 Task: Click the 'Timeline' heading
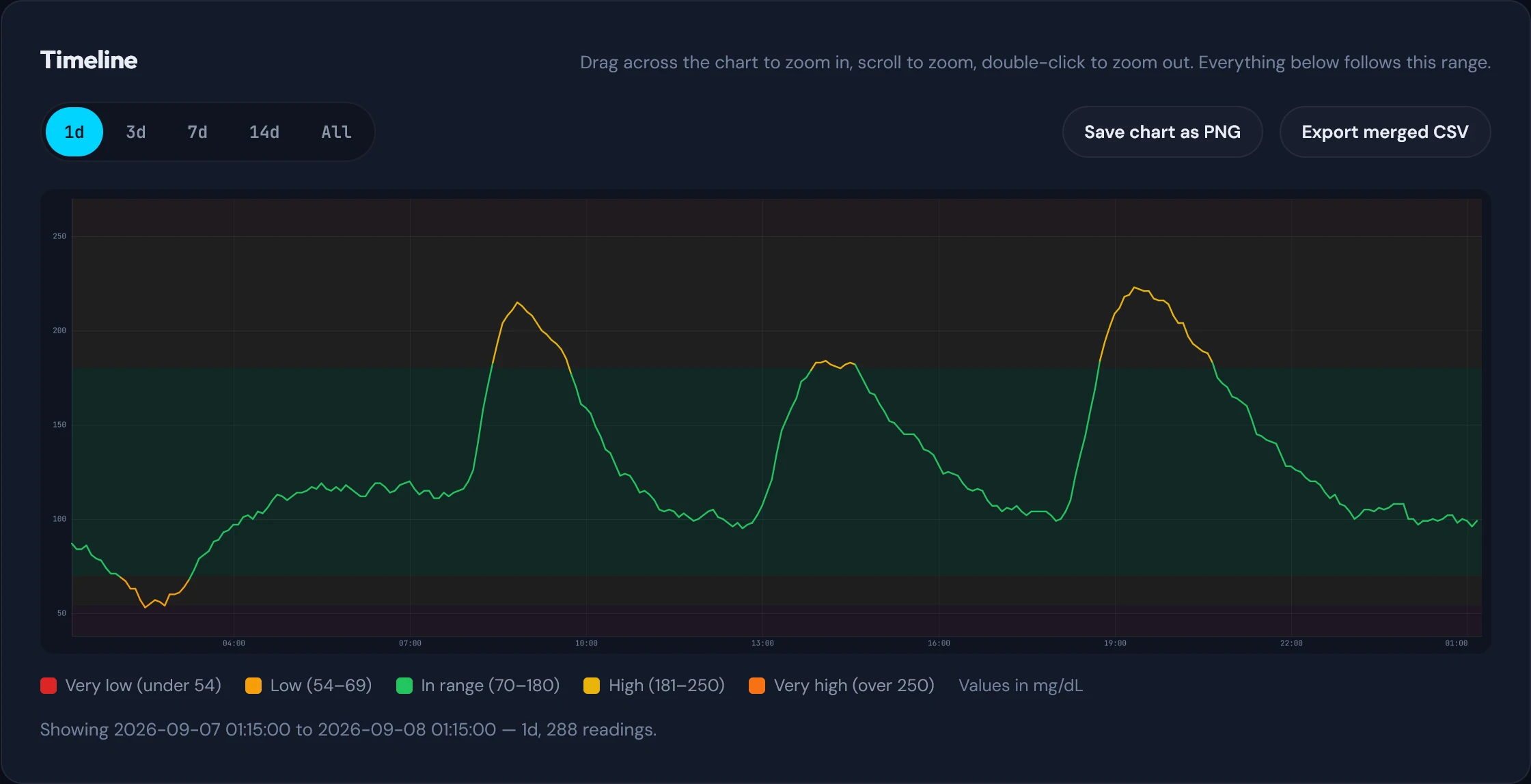coord(89,60)
